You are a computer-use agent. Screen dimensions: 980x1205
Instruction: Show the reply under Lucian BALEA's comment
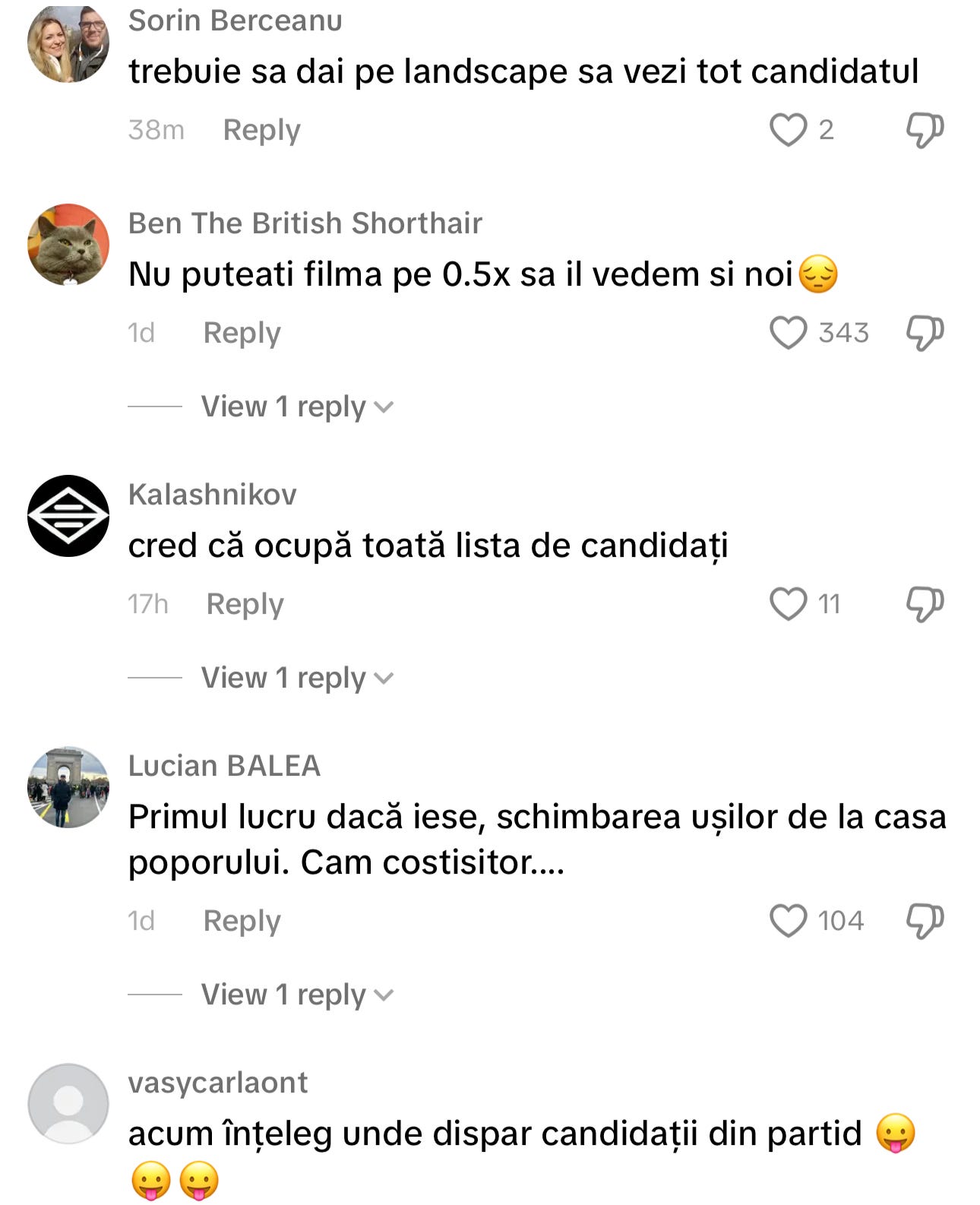[x=297, y=995]
